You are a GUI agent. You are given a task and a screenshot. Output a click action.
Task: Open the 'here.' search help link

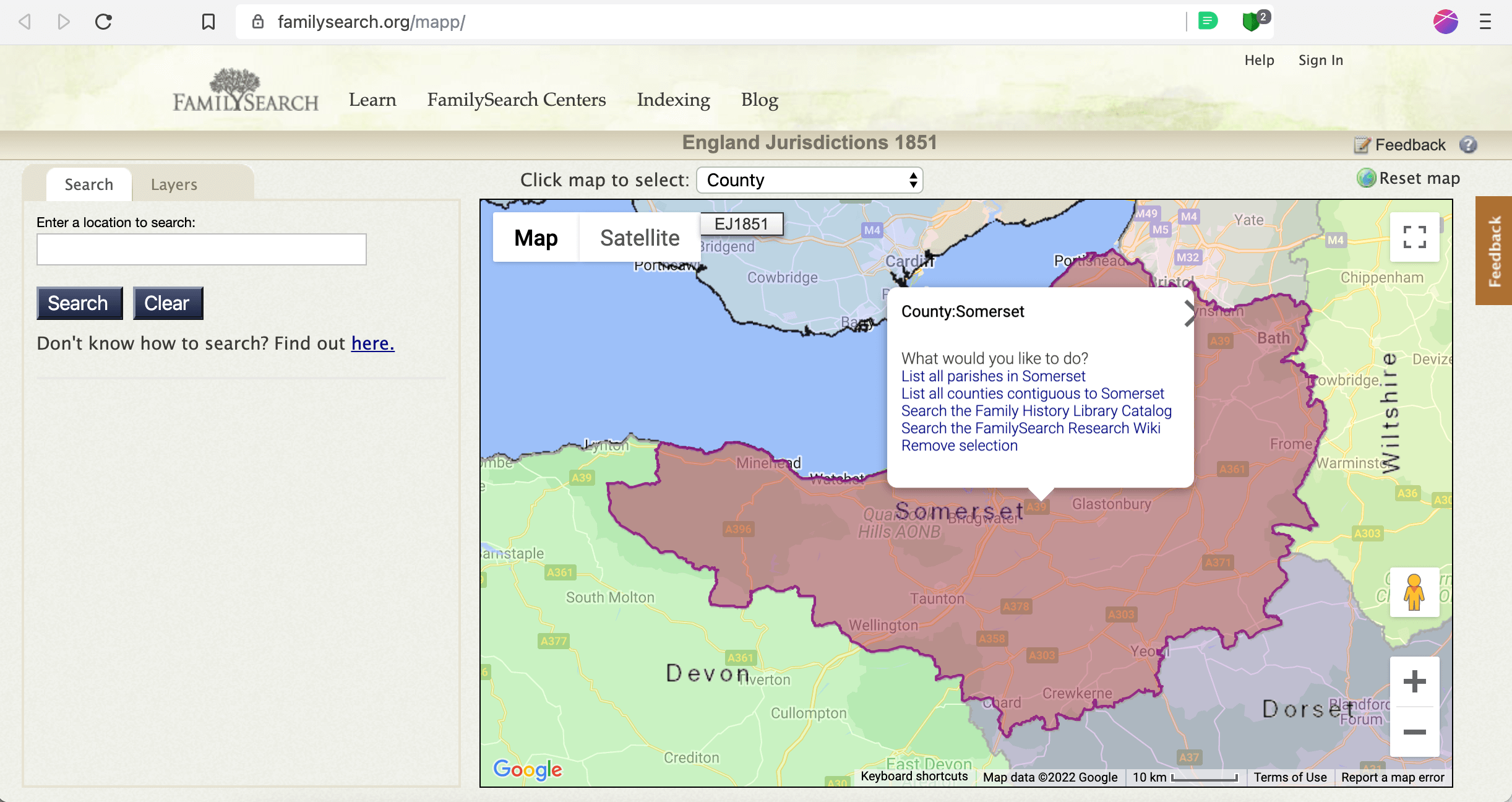372,343
